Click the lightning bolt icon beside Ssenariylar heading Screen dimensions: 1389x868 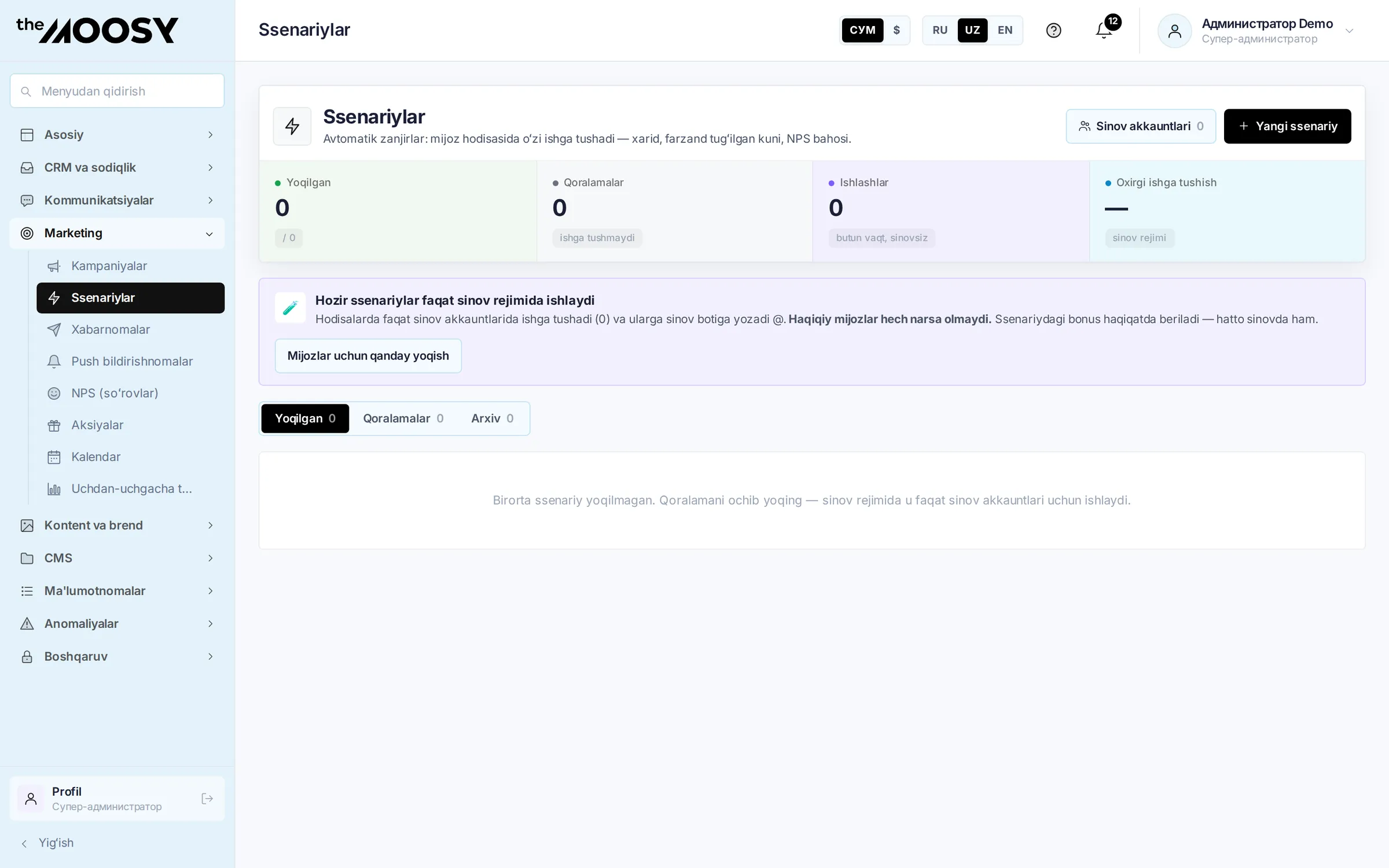tap(292, 126)
